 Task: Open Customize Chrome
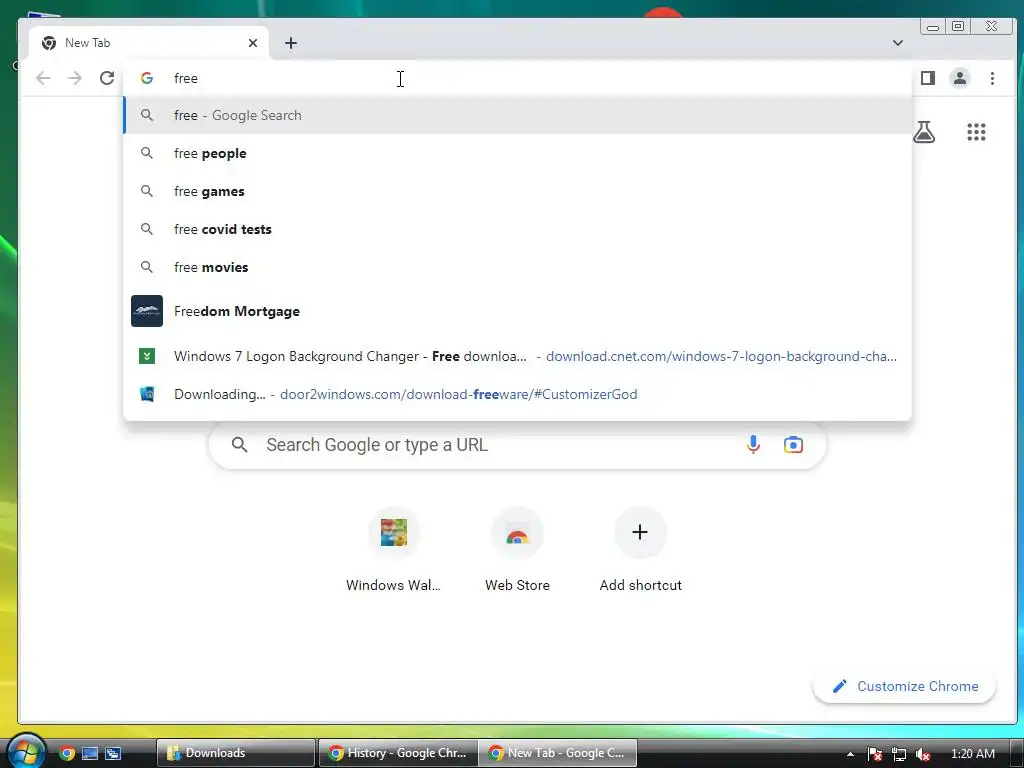(904, 686)
